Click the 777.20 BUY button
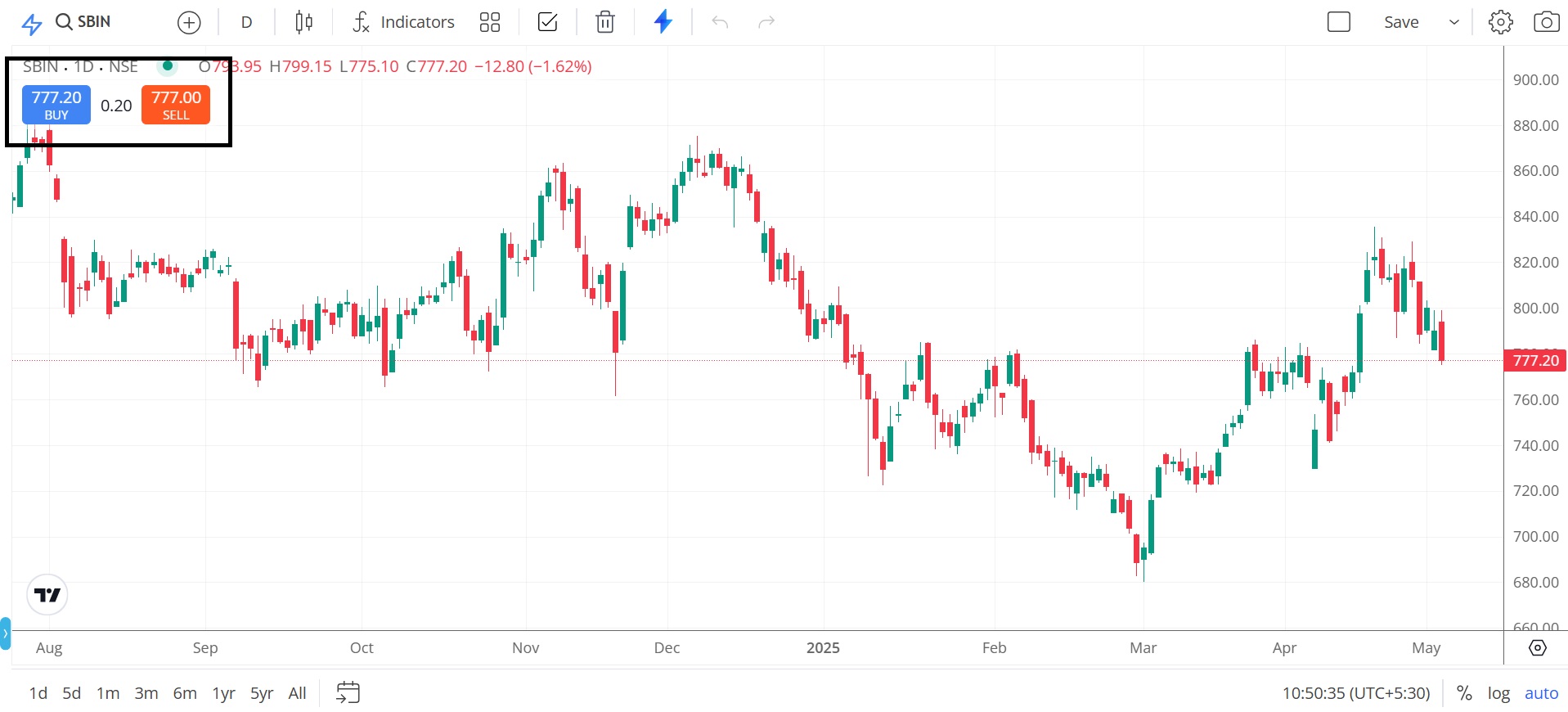This screenshot has height=712, width=1568. pyautogui.click(x=56, y=105)
